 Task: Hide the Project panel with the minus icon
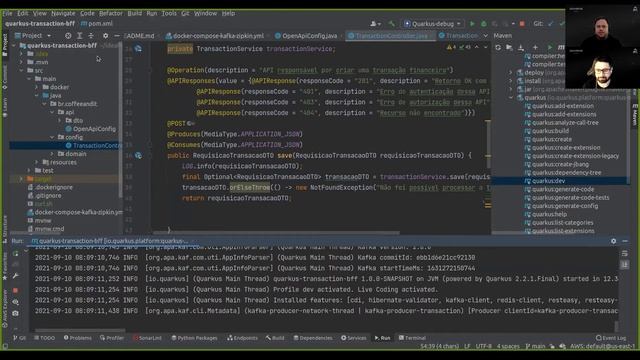click(x=116, y=36)
